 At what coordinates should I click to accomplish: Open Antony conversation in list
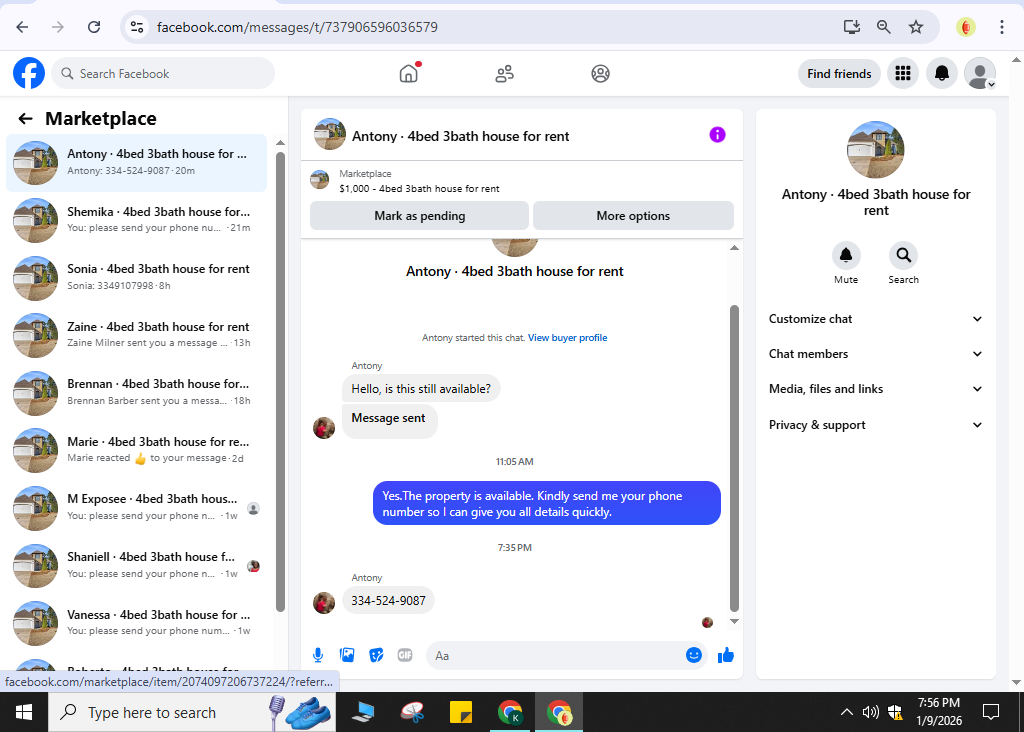coord(136,163)
